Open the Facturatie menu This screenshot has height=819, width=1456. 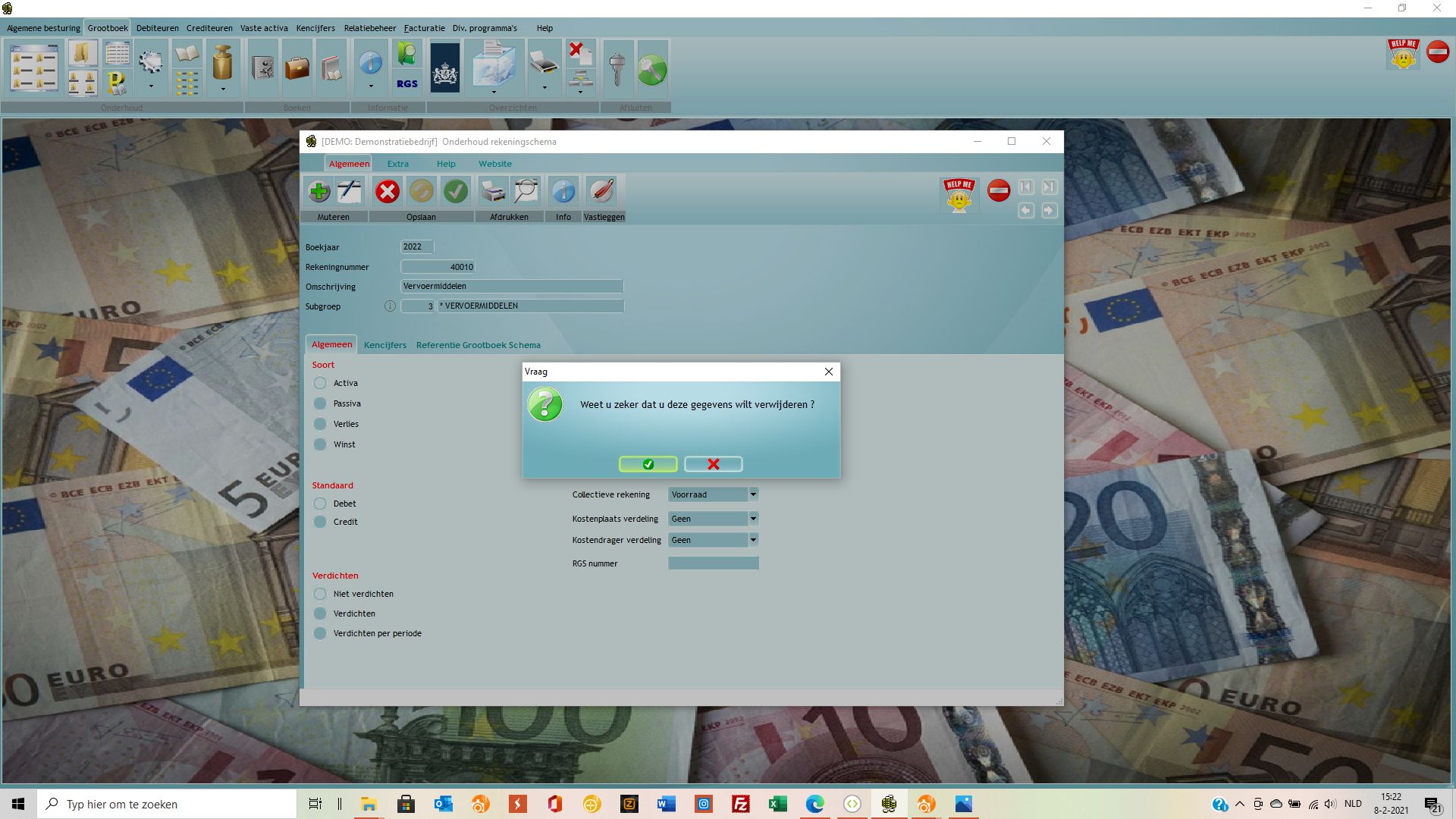(x=424, y=28)
